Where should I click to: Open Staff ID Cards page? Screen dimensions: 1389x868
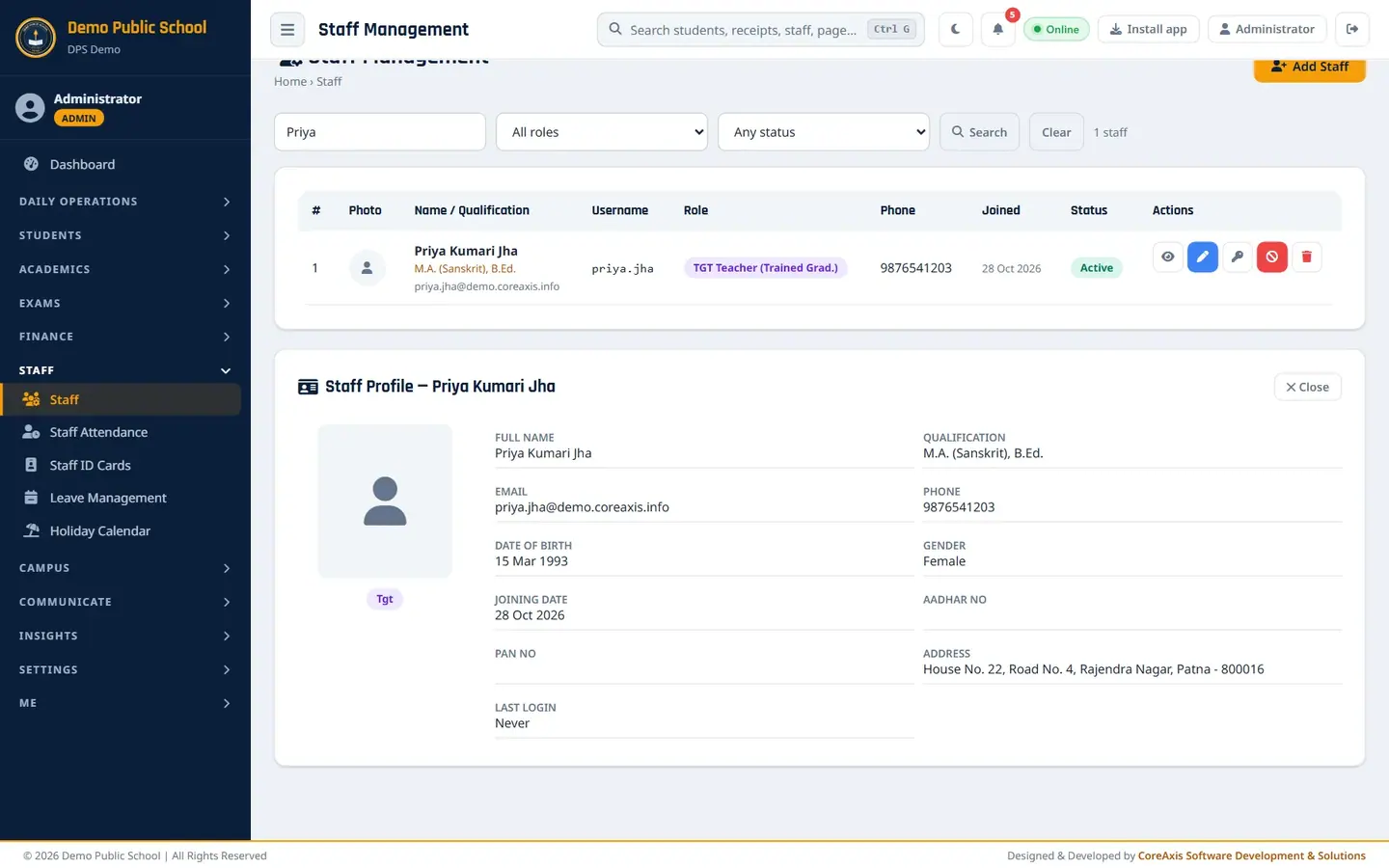(121, 465)
